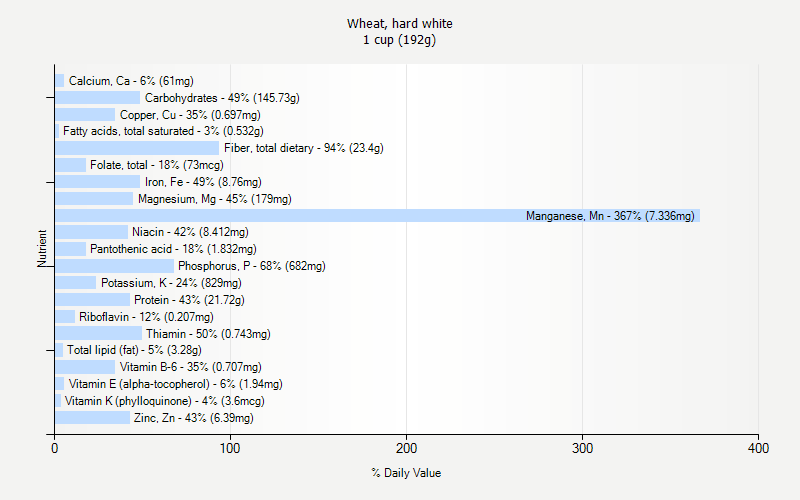Viewport: 800px width, 500px height.
Task: Click the Phosphorus, P - 68% label
Action: tap(252, 266)
